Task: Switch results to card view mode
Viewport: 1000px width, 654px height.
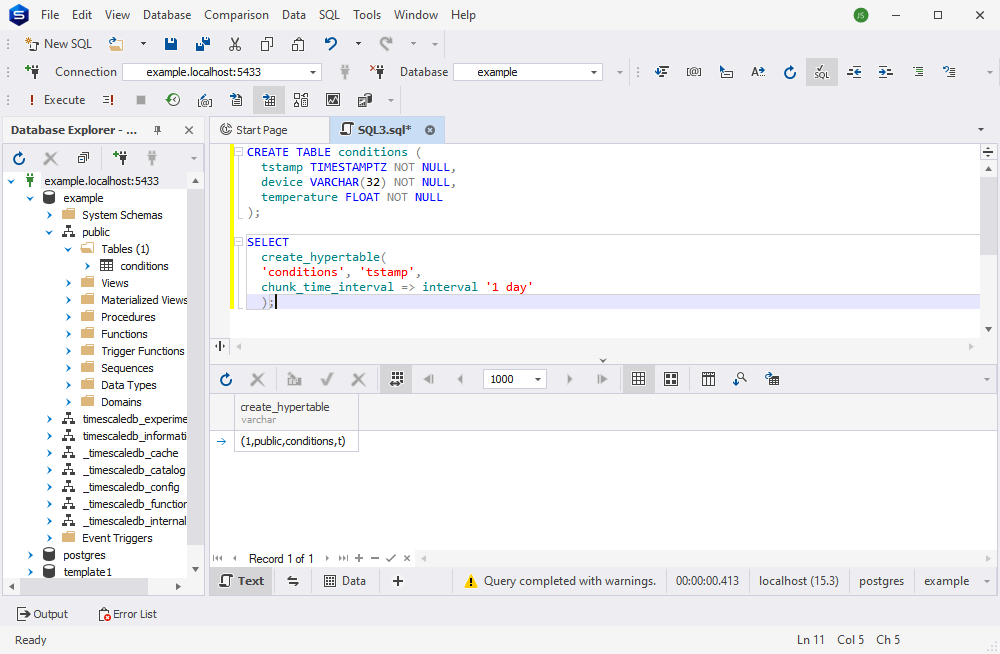Action: (671, 380)
